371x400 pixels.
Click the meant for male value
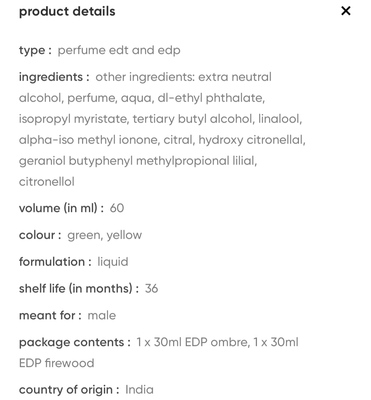(102, 315)
